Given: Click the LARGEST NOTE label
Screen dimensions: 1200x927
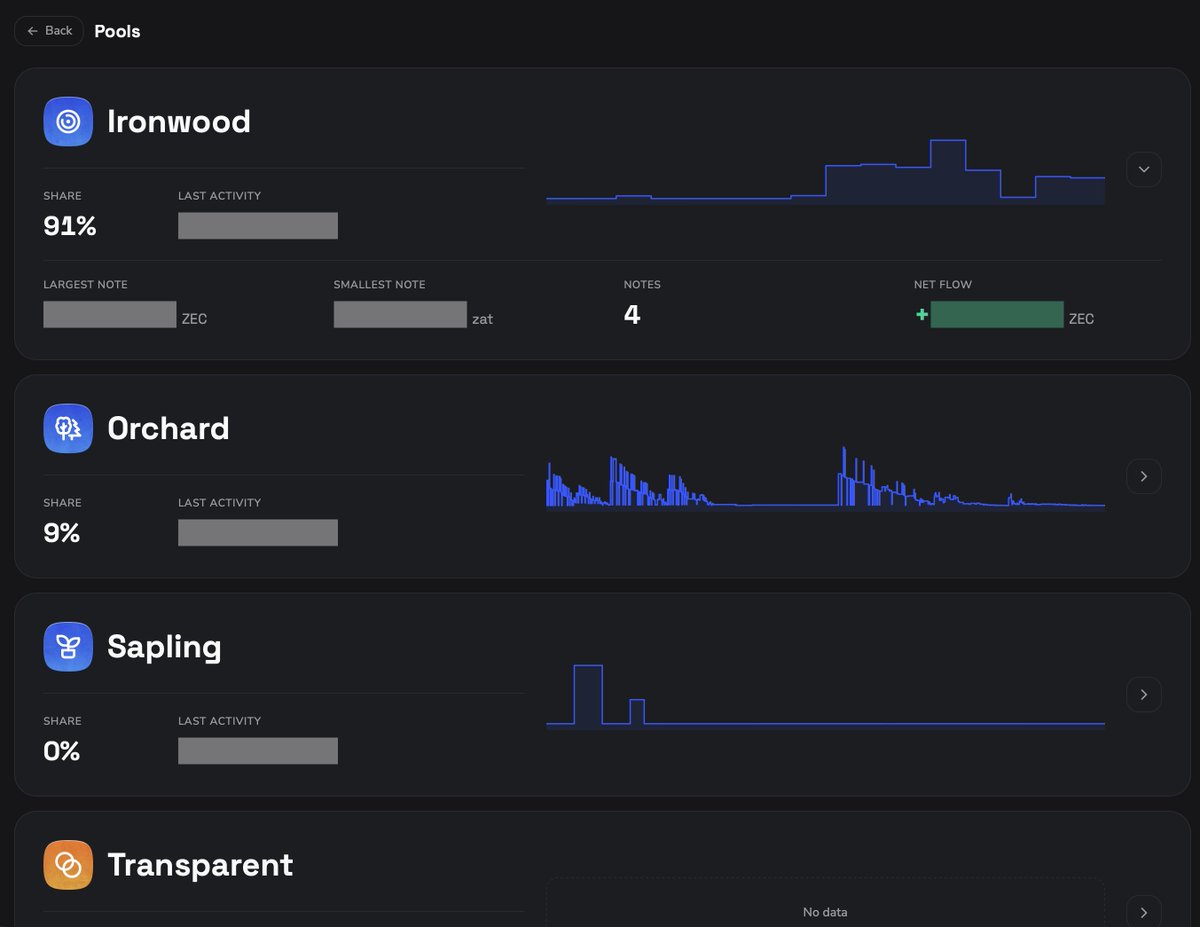Looking at the screenshot, I should tap(86, 285).
